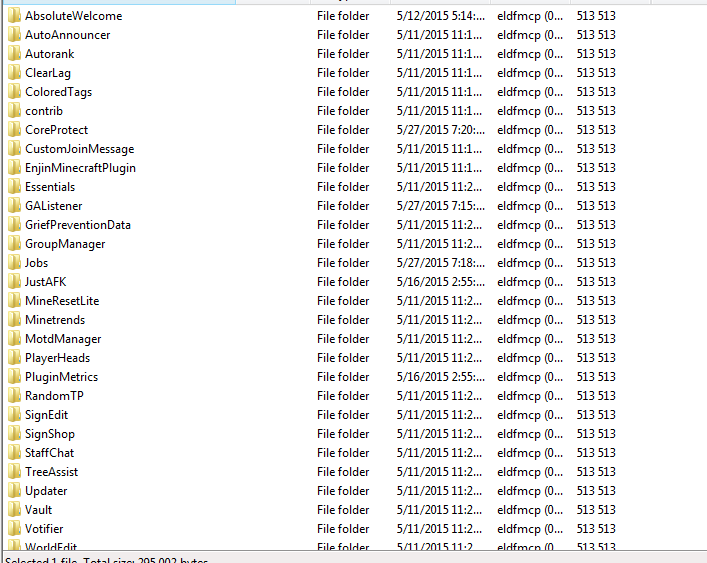Click the StaffChat folder icon
This screenshot has width=707, height=563.
(x=14, y=453)
